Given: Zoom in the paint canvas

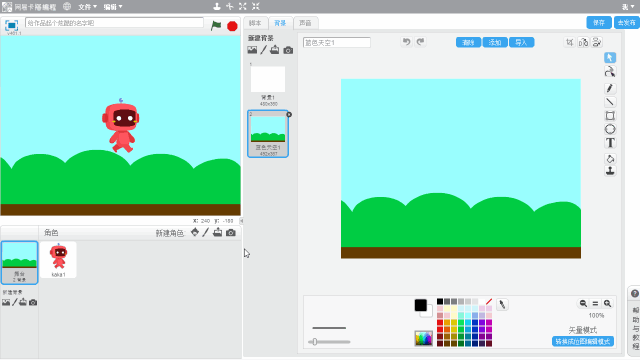Looking at the screenshot, I should point(607,303).
